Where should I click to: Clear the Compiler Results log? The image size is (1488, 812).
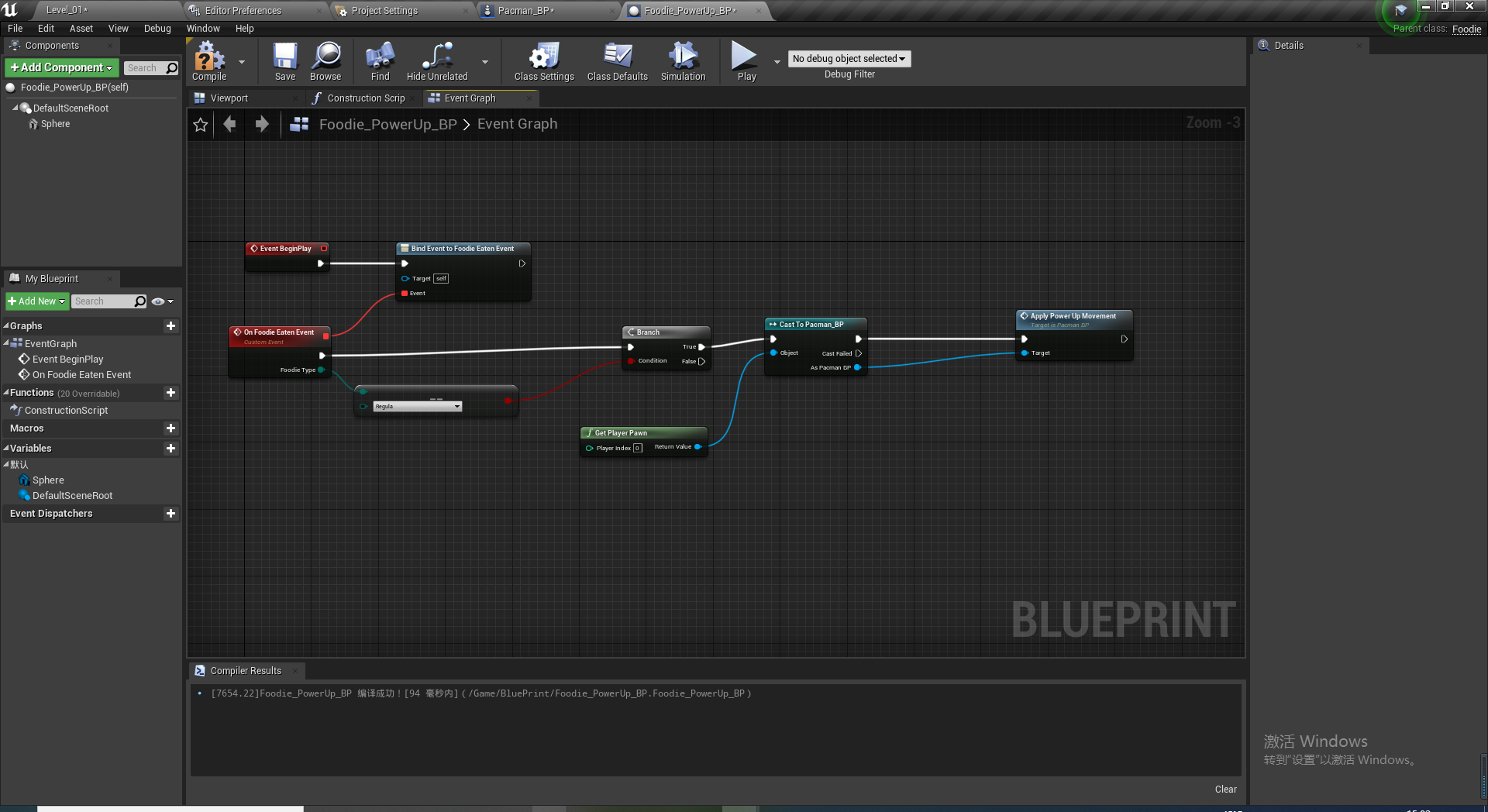pyautogui.click(x=1225, y=789)
